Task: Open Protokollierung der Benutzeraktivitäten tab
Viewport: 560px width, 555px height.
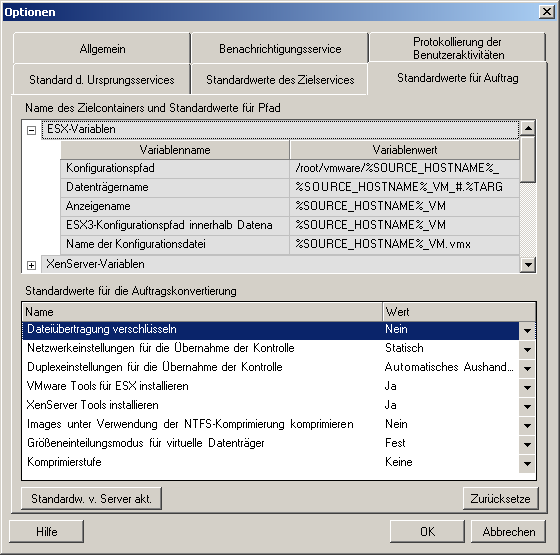Action: [x=458, y=48]
